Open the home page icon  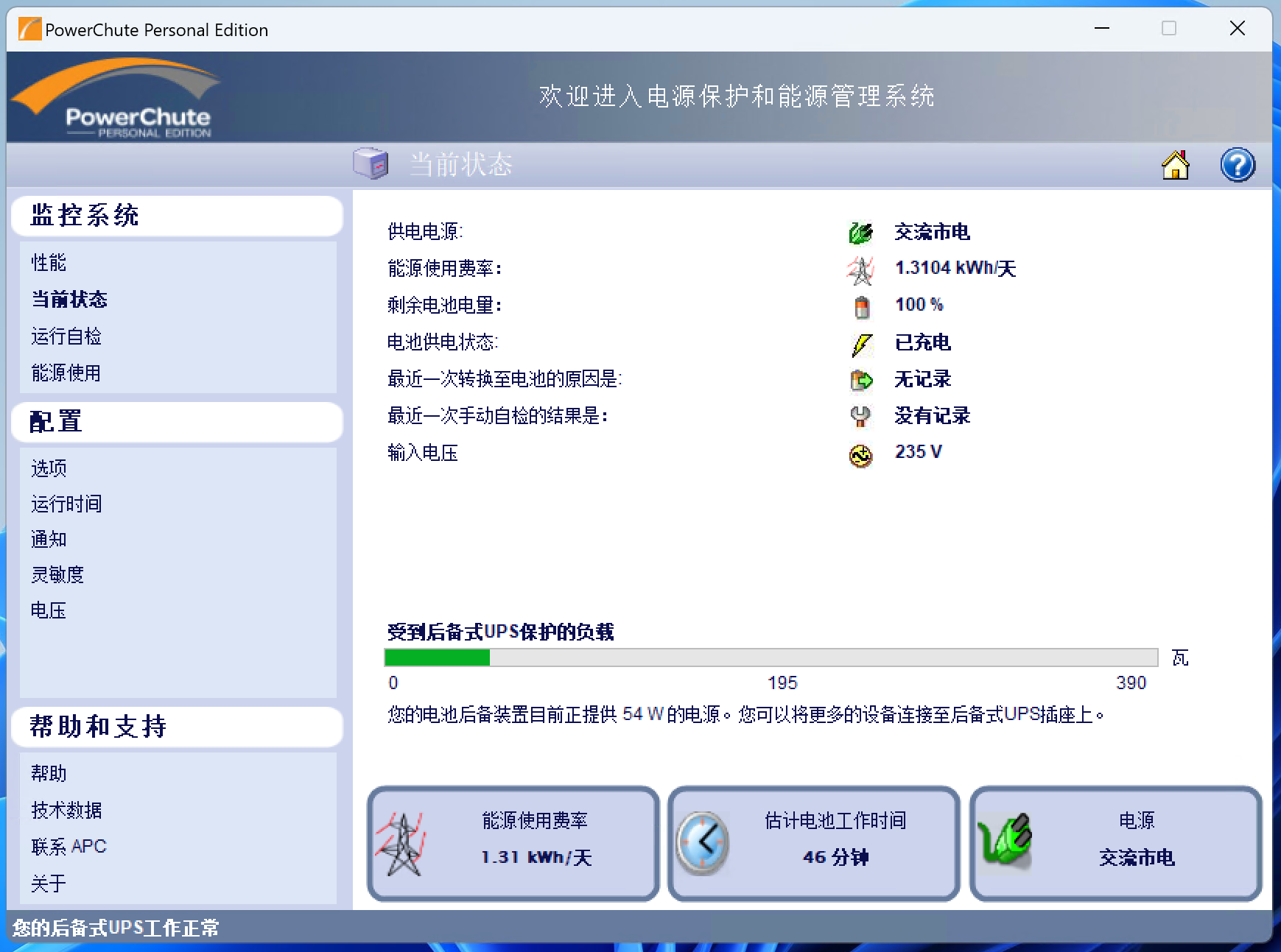[x=1175, y=165]
